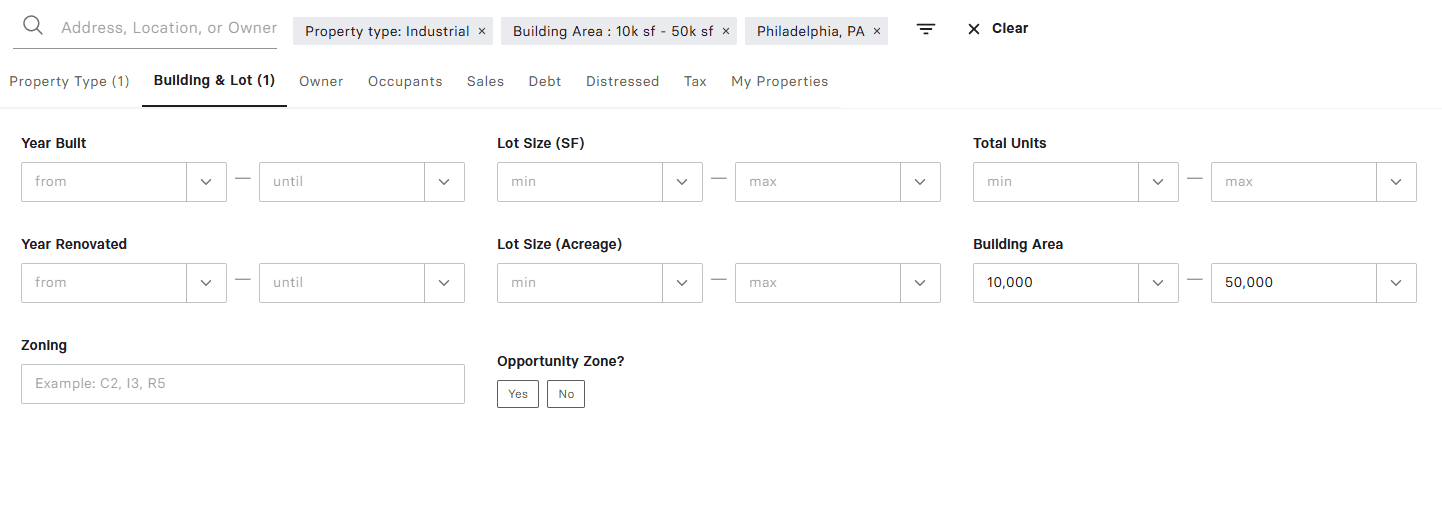Focus the Zoning text field
Image resolution: width=1442 pixels, height=519 pixels.
[x=242, y=384]
